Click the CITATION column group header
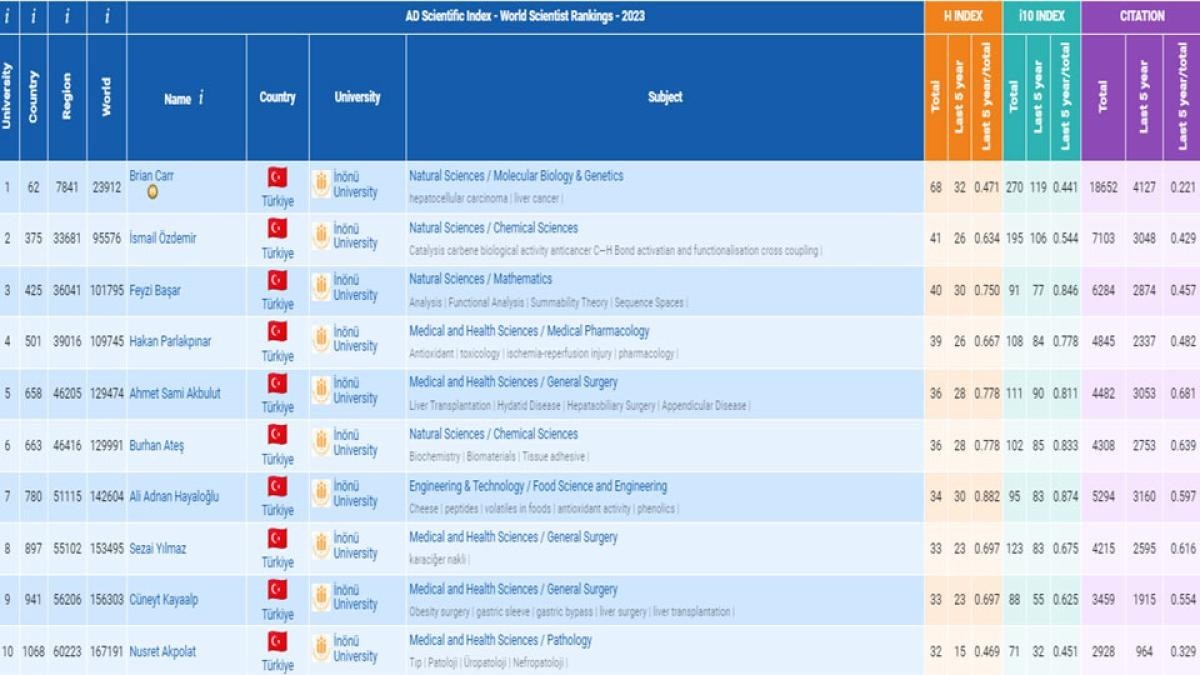The image size is (1200, 675). (x=1141, y=16)
